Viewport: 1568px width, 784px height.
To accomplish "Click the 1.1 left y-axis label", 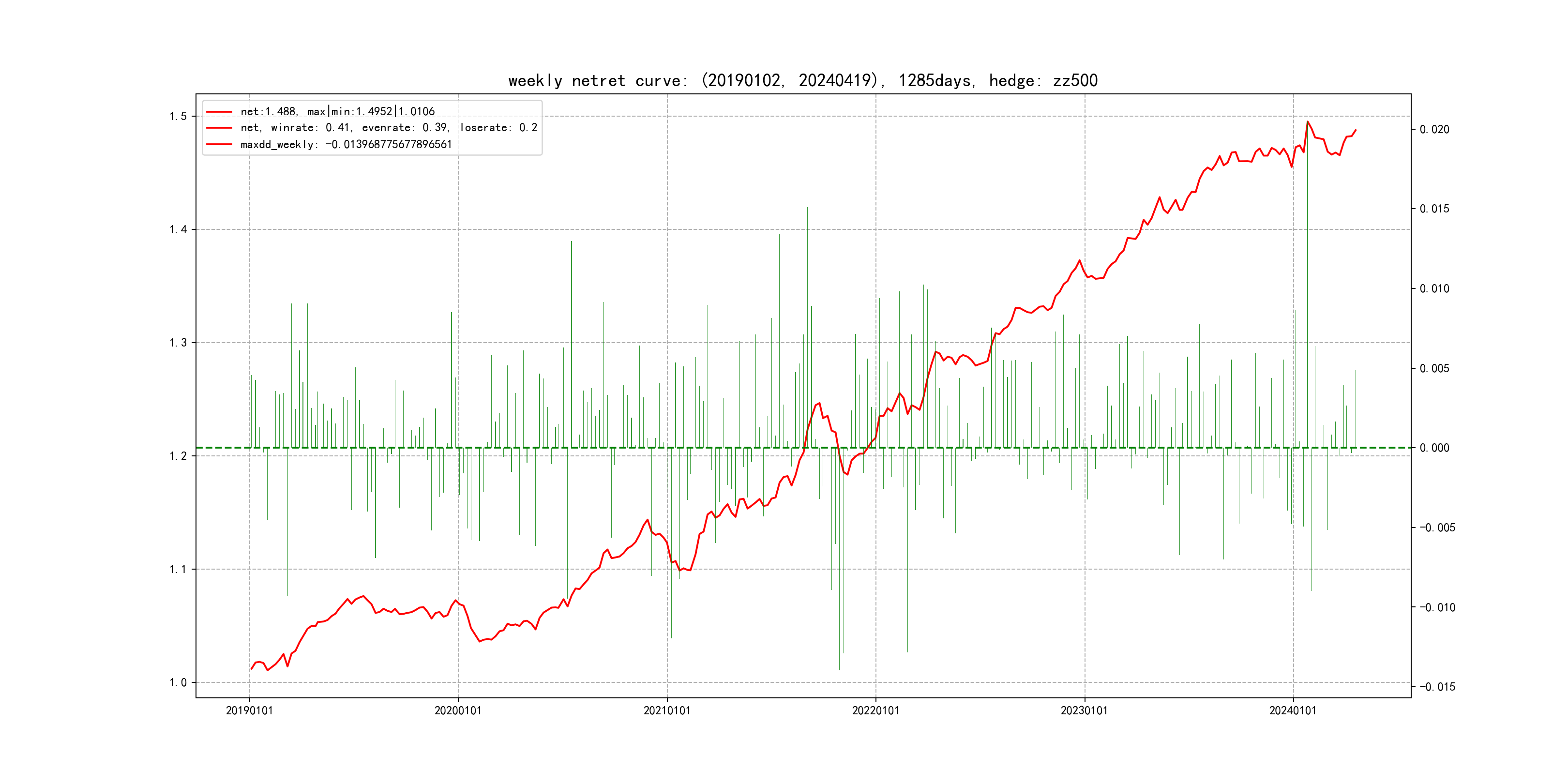I will tap(178, 569).
